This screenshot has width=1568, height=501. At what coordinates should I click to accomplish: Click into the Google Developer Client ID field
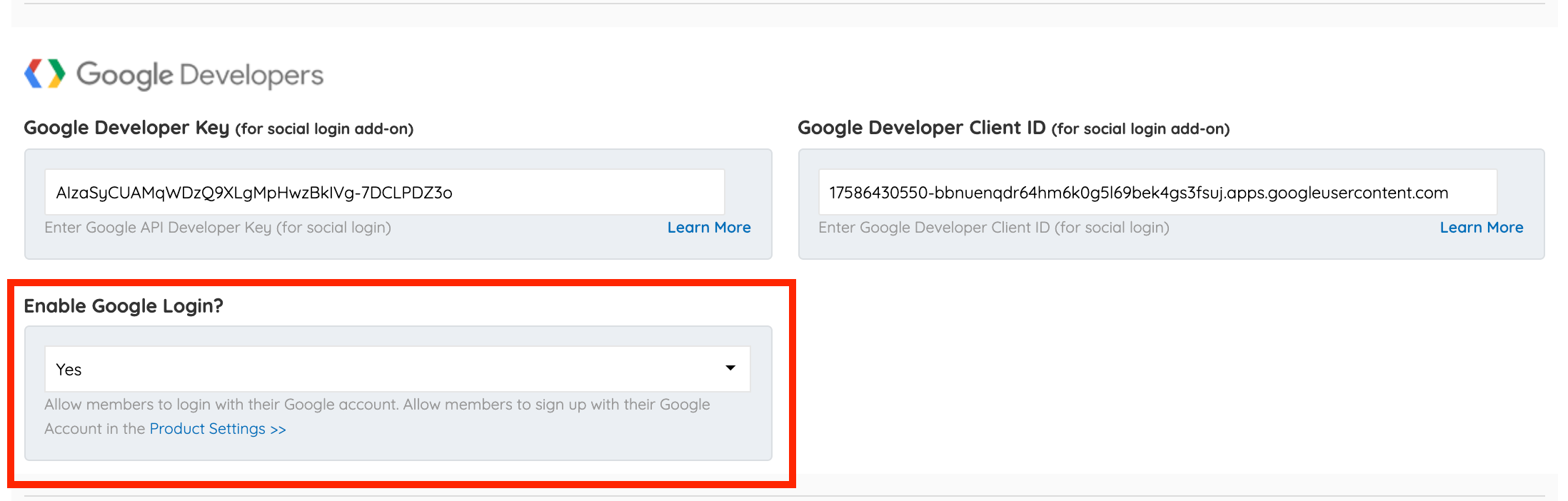pyautogui.click(x=1157, y=192)
